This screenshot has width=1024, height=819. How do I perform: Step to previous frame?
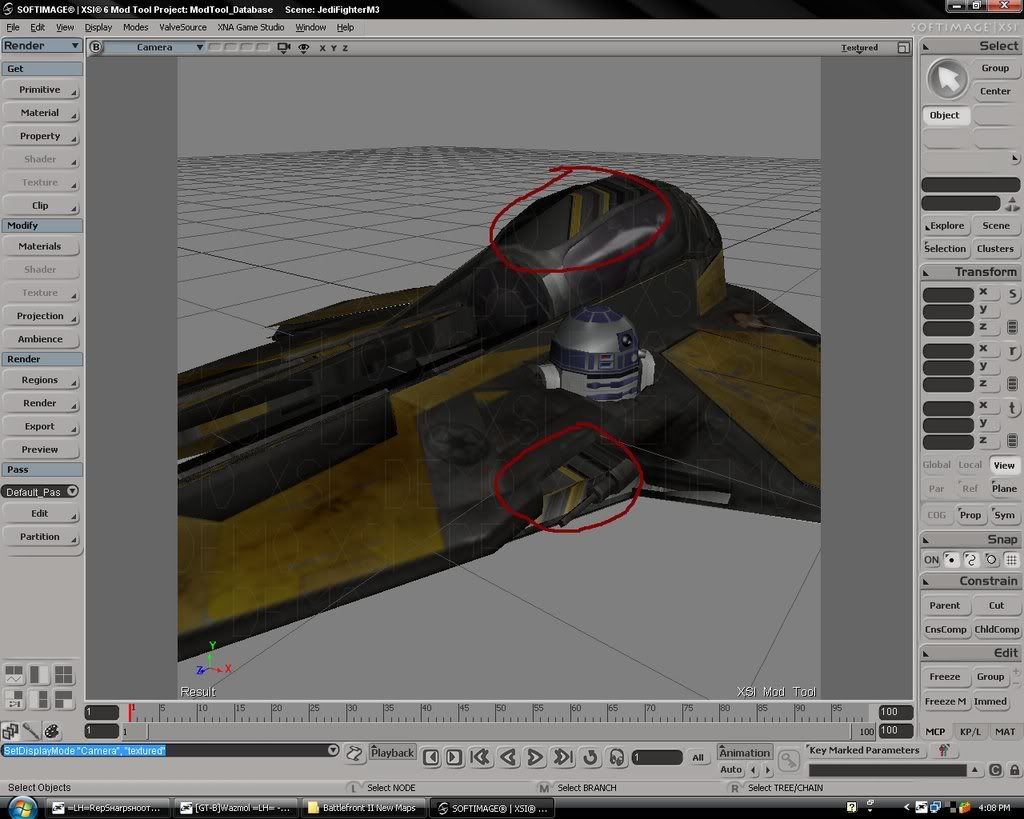[x=431, y=758]
